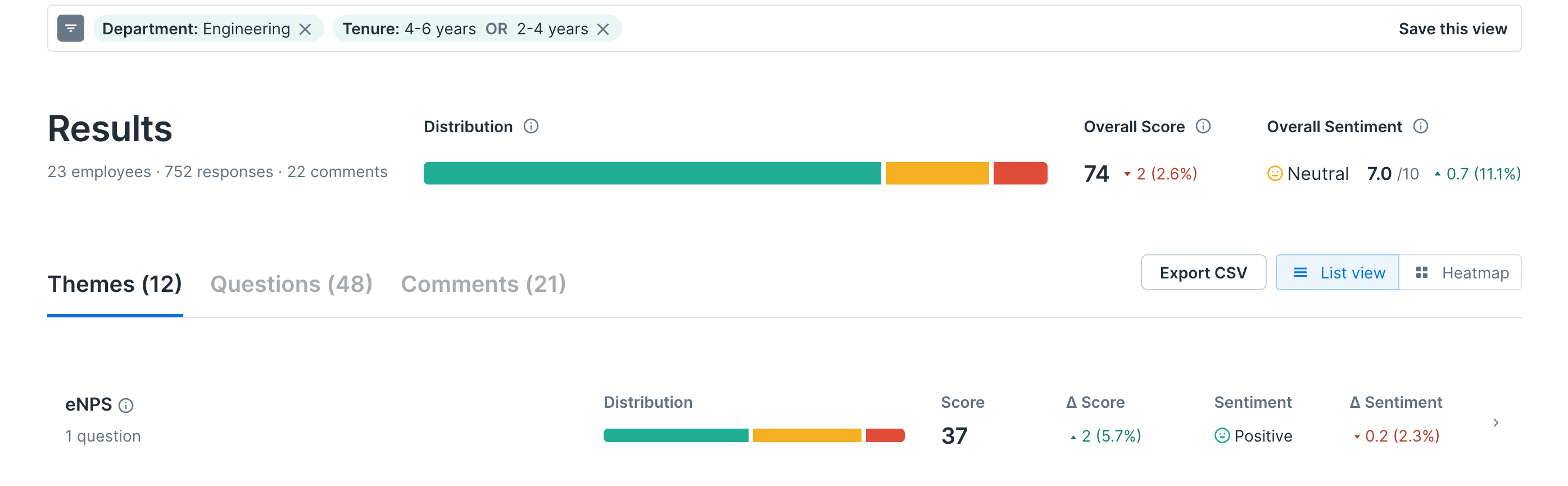
Task: Click the filter icon in the filter bar
Action: coord(71,29)
